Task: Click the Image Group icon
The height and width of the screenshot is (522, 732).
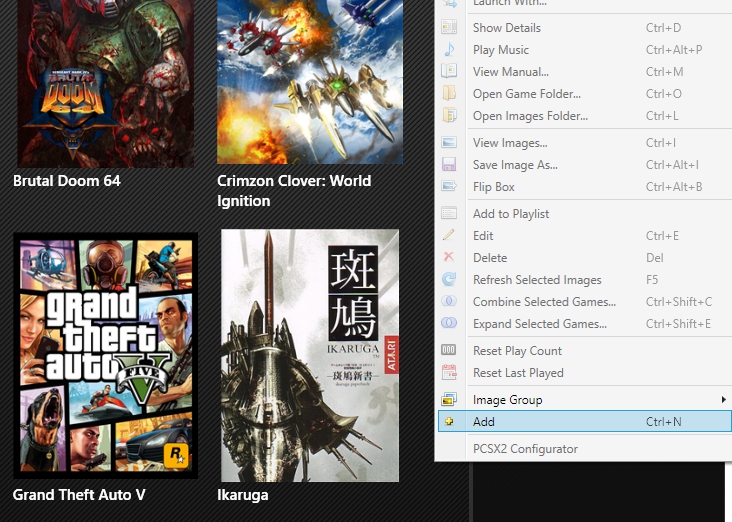Action: (449, 399)
